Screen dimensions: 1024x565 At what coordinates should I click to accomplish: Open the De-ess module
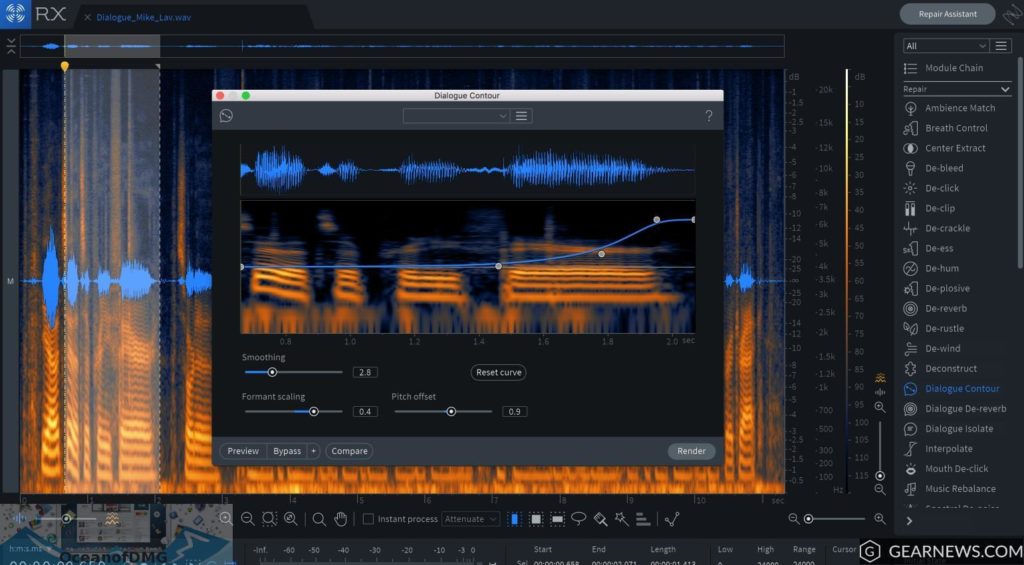tap(929, 248)
